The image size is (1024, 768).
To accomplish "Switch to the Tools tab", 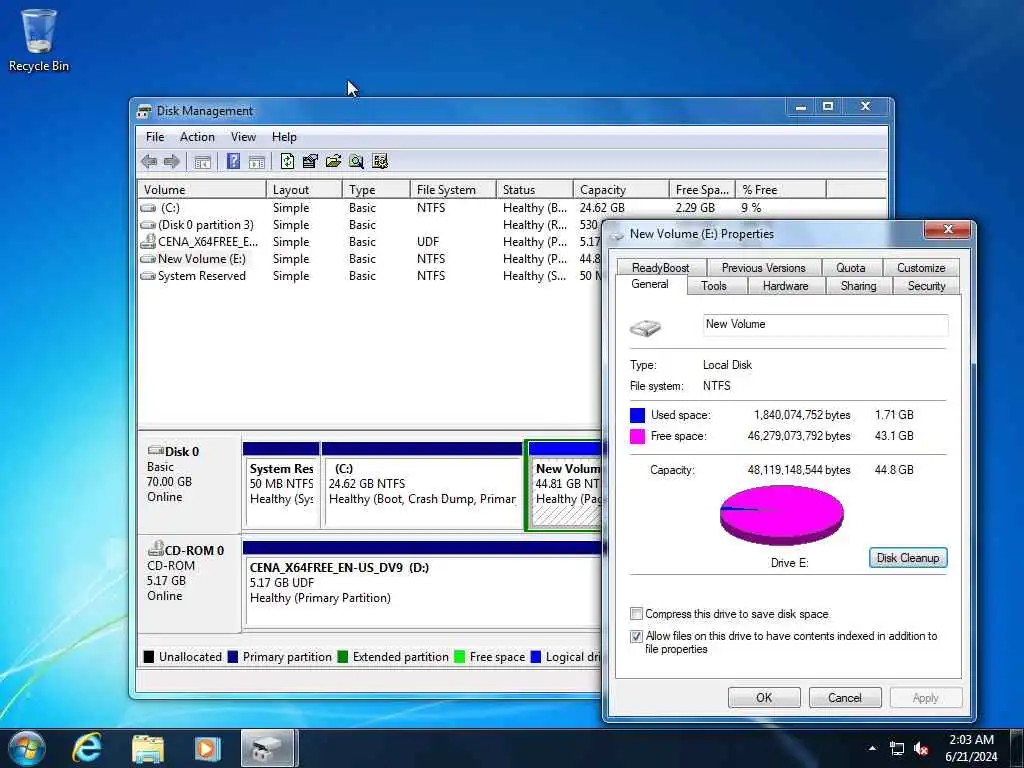I will tap(714, 285).
